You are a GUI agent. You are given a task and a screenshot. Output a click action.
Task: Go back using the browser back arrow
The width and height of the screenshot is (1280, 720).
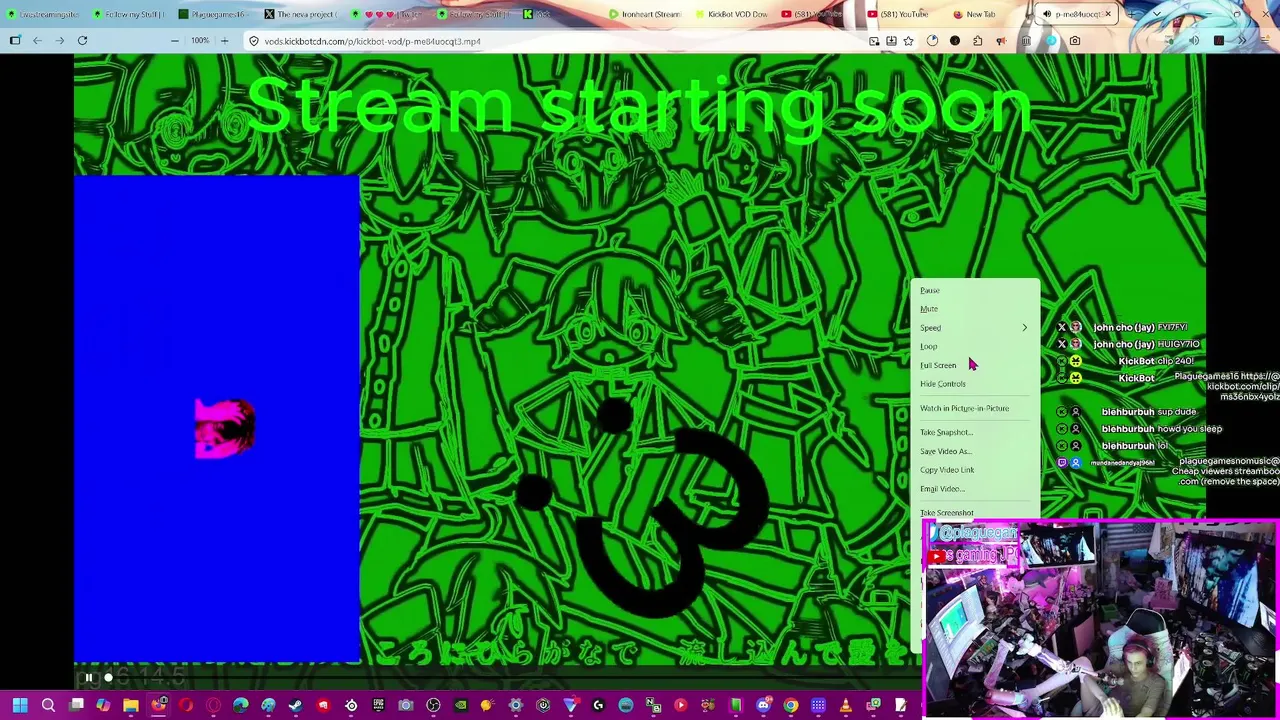pos(37,41)
